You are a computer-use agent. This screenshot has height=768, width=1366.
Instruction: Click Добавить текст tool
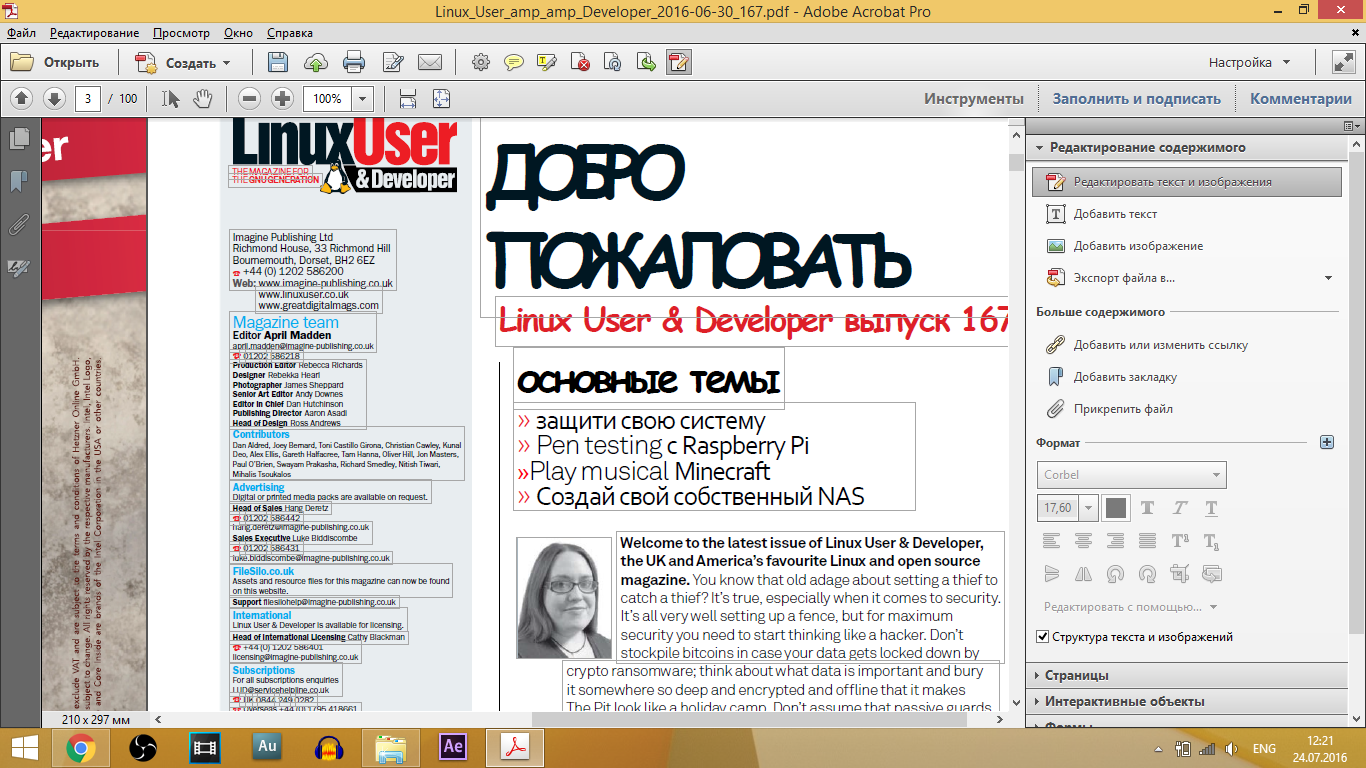[x=1115, y=214]
